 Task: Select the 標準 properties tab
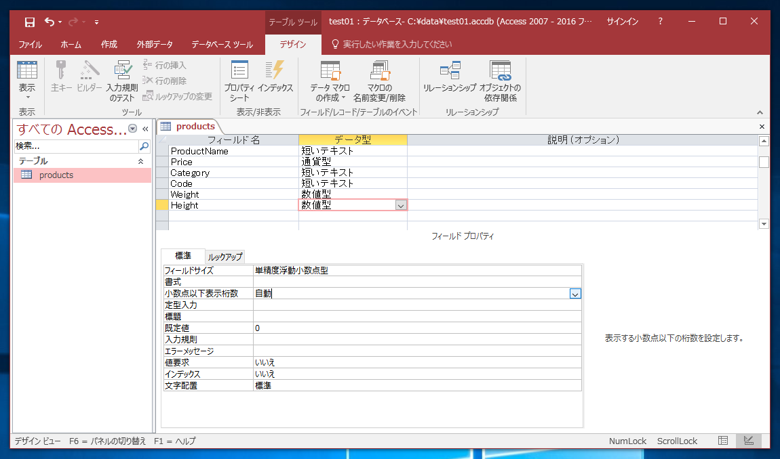tap(183, 256)
